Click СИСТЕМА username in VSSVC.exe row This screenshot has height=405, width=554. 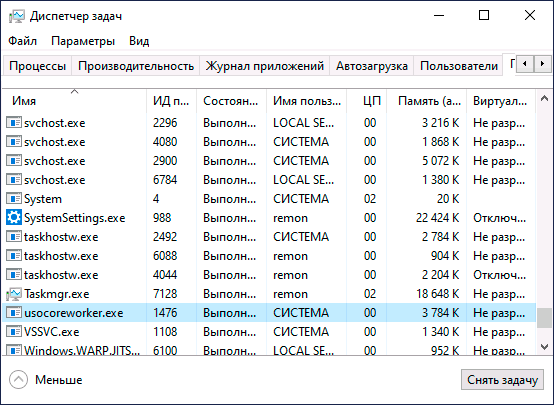pyautogui.click(x=301, y=332)
